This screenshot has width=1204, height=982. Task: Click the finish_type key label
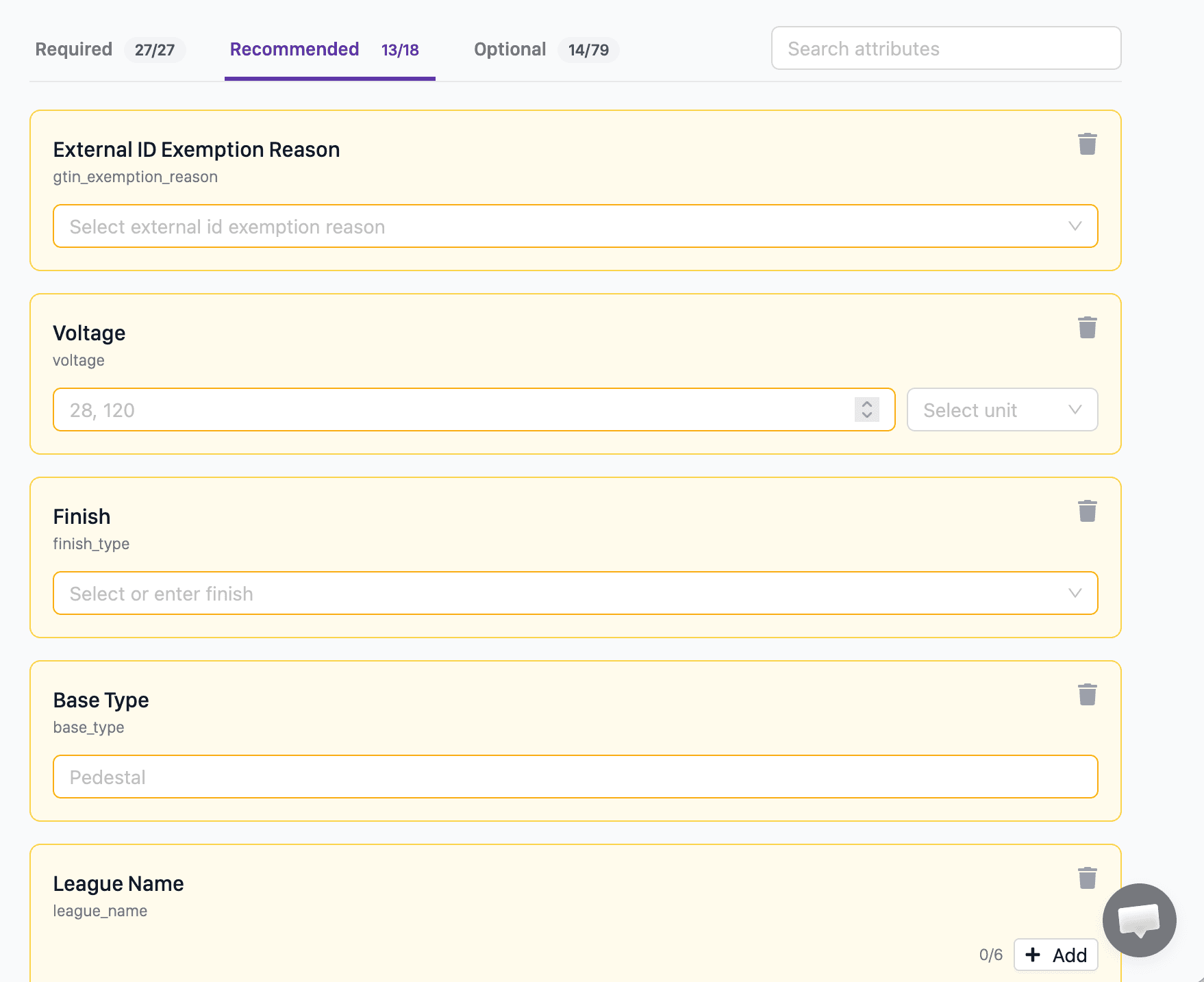point(91,544)
